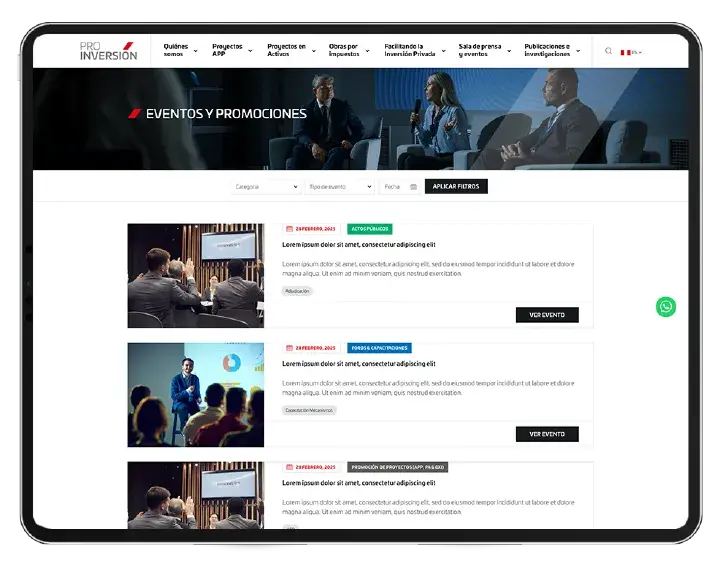Viewport: 721px width, 569px height.
Task: Open the Proyectos APP menu
Action: (227, 50)
